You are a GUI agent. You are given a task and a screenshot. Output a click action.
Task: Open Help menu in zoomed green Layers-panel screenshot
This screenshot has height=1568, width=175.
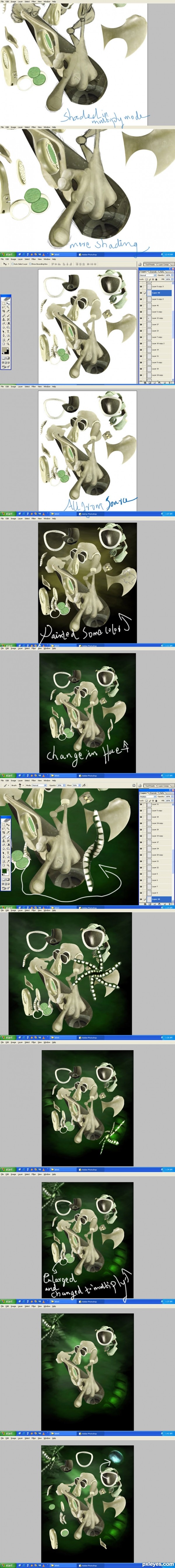[x=53, y=780]
